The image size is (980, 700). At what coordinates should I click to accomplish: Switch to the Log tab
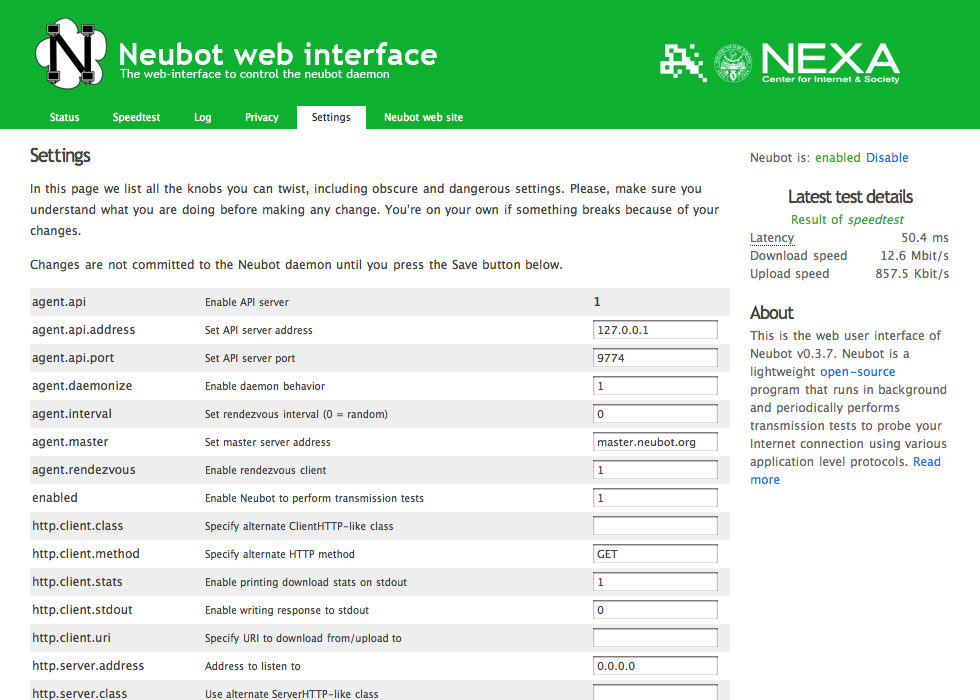point(202,117)
